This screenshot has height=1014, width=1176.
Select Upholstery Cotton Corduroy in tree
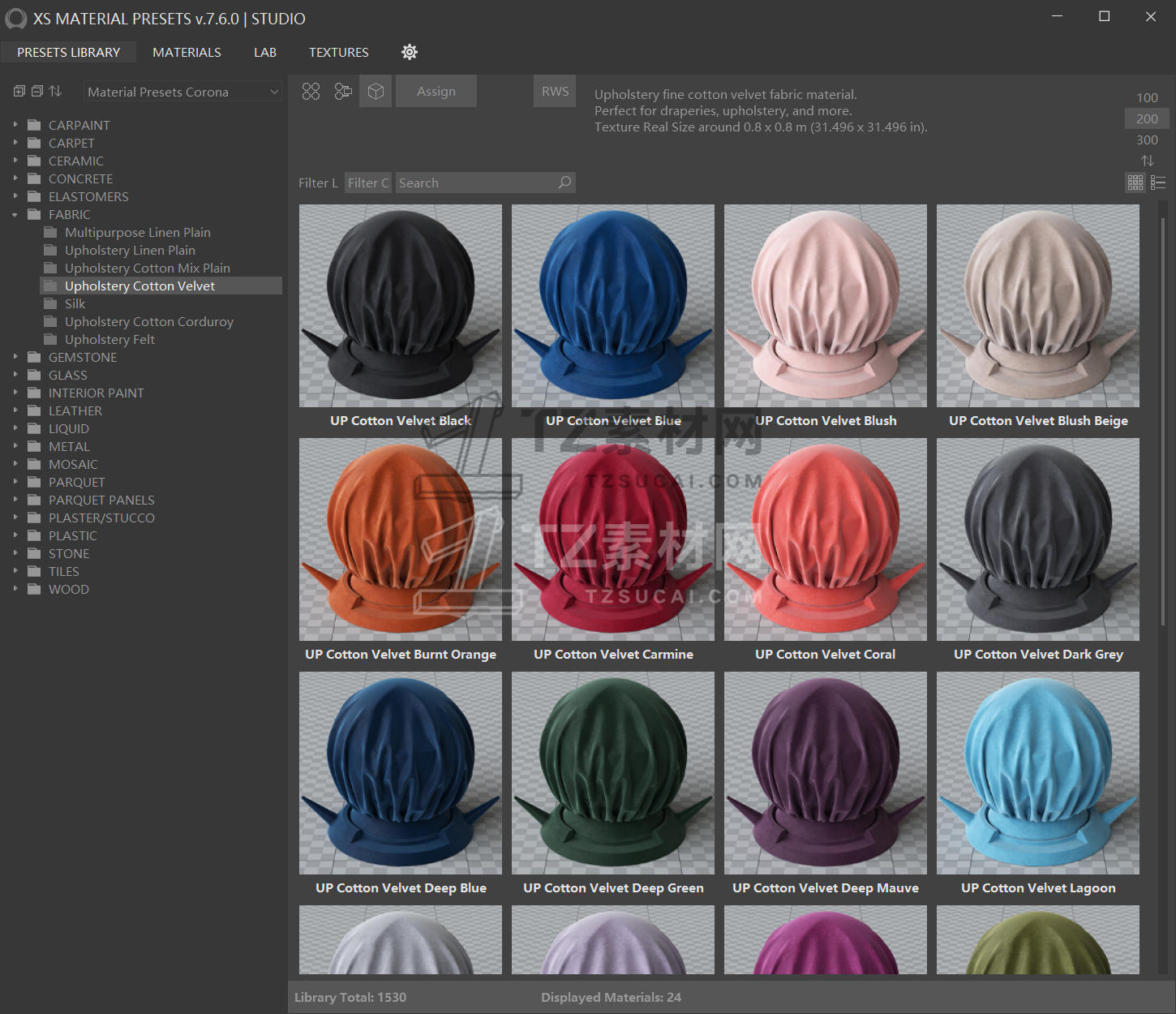pos(149,322)
